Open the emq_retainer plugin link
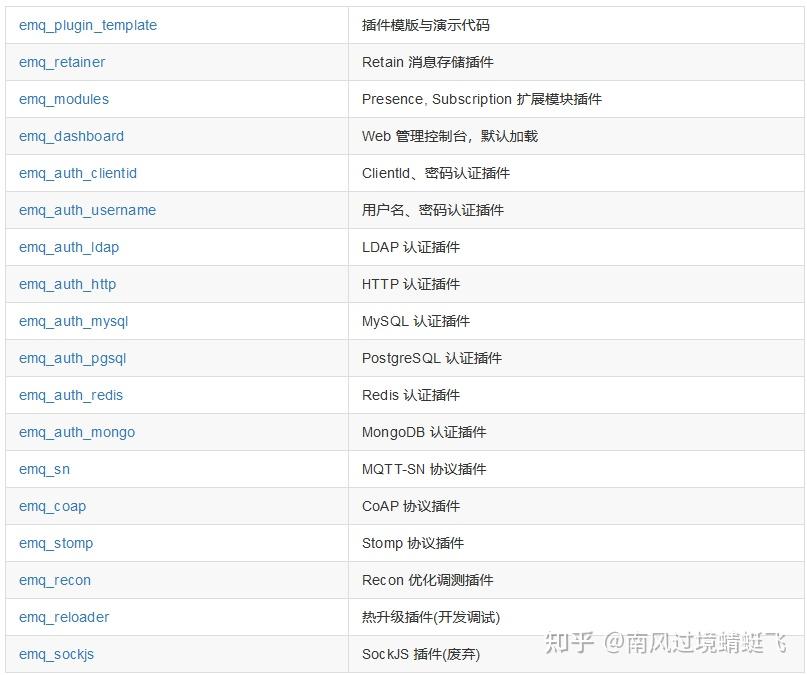 coord(62,62)
